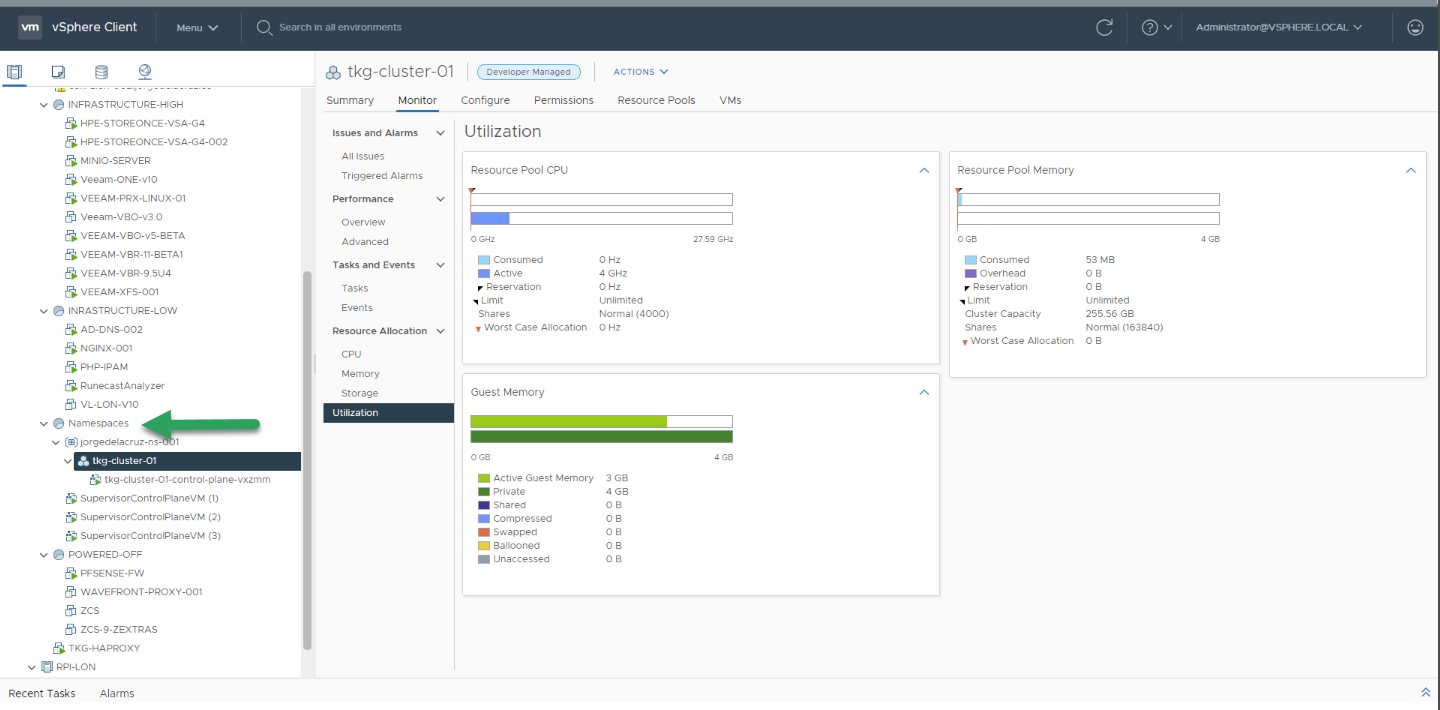Click the Private guest memory bar

[602, 436]
